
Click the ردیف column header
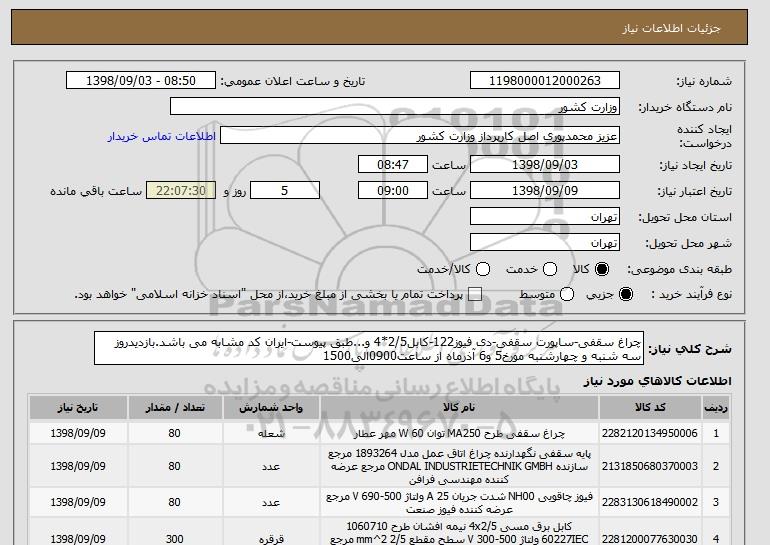pyautogui.click(x=716, y=408)
